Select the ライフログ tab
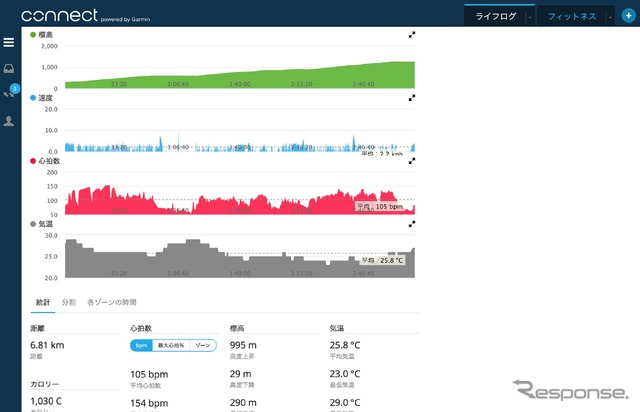This screenshot has height=412, width=640. tap(494, 17)
